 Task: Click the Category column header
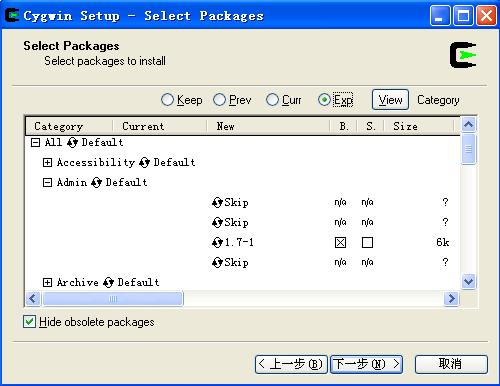tap(69, 126)
